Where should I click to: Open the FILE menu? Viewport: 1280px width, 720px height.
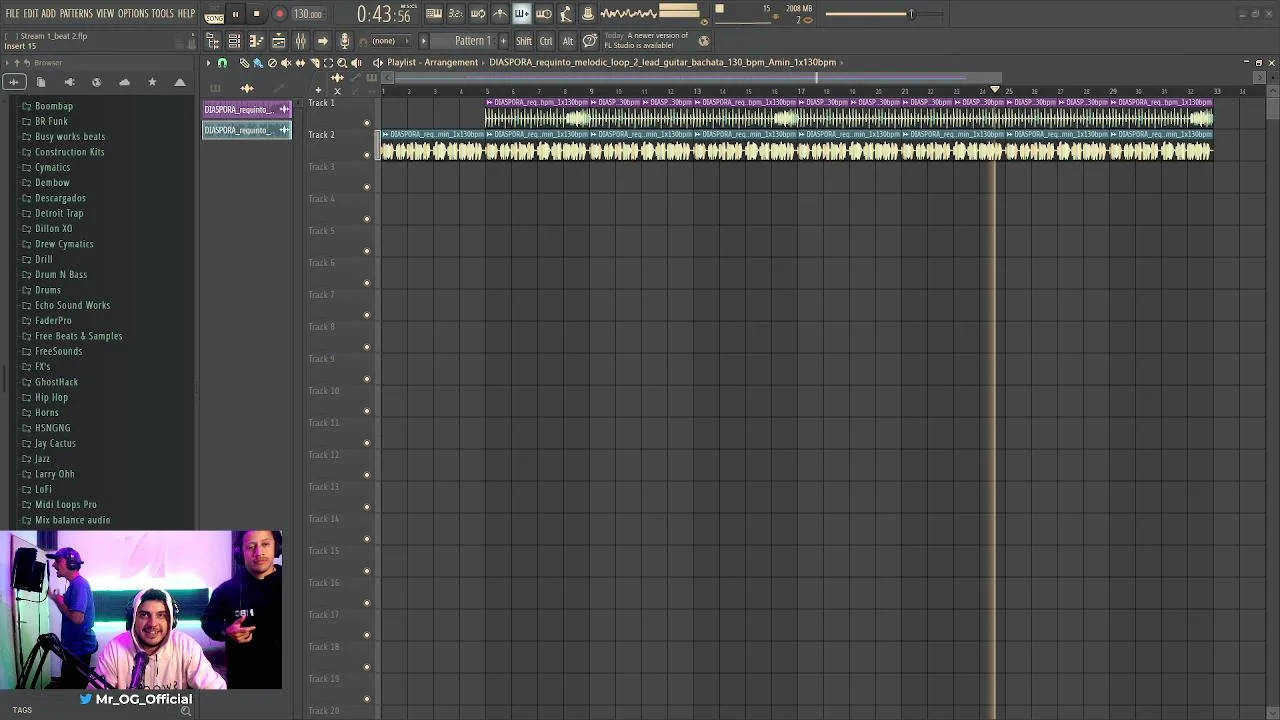[12, 14]
